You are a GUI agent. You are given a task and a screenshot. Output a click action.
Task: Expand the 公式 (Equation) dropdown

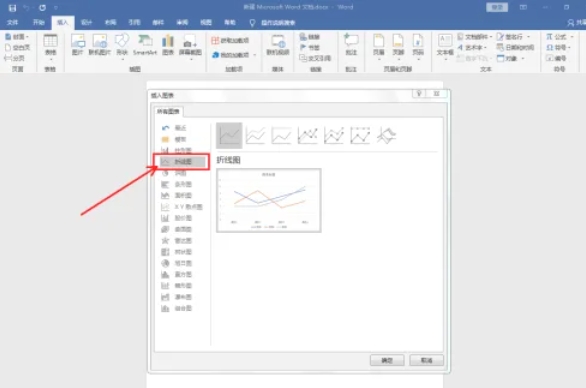tap(572, 37)
